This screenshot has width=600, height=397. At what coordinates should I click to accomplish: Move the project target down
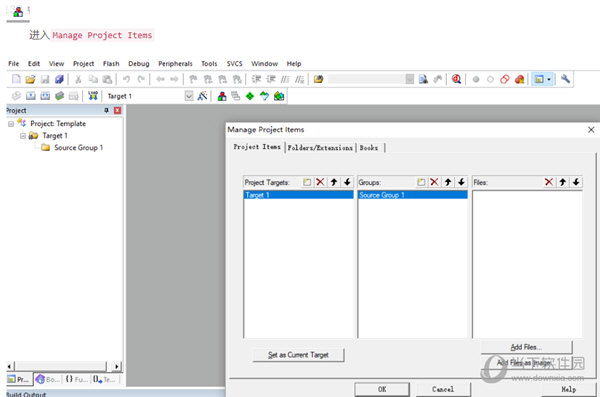click(347, 182)
